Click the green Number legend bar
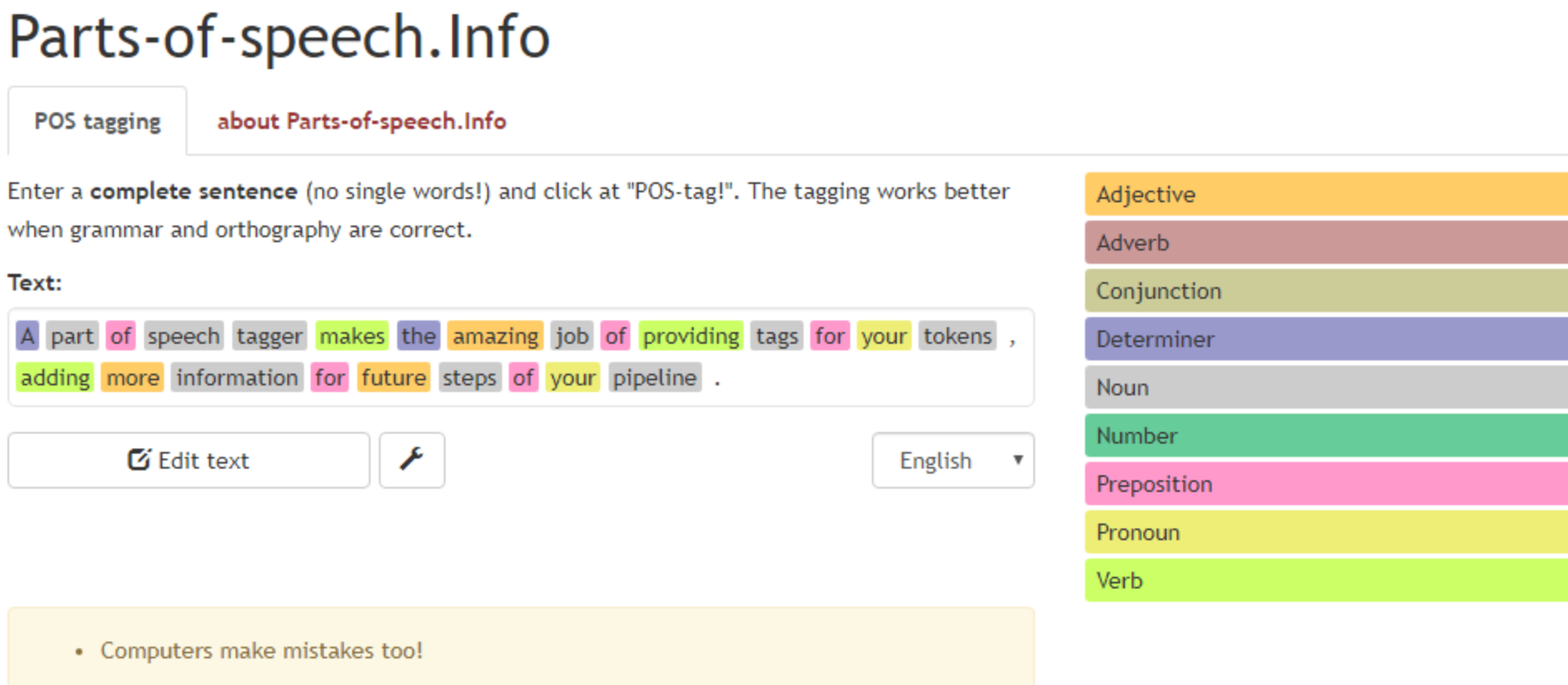Image resolution: width=1568 pixels, height=685 pixels. pos(1326,435)
